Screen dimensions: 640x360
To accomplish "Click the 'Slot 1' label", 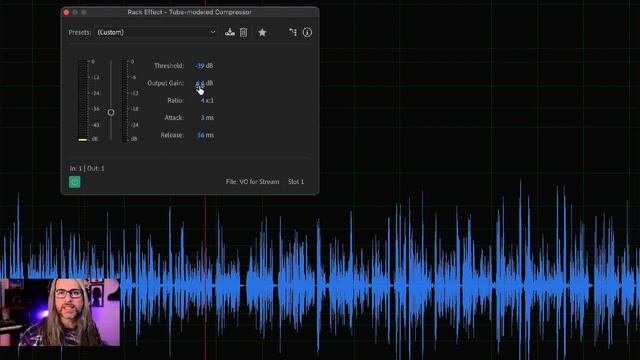I will tap(296, 182).
